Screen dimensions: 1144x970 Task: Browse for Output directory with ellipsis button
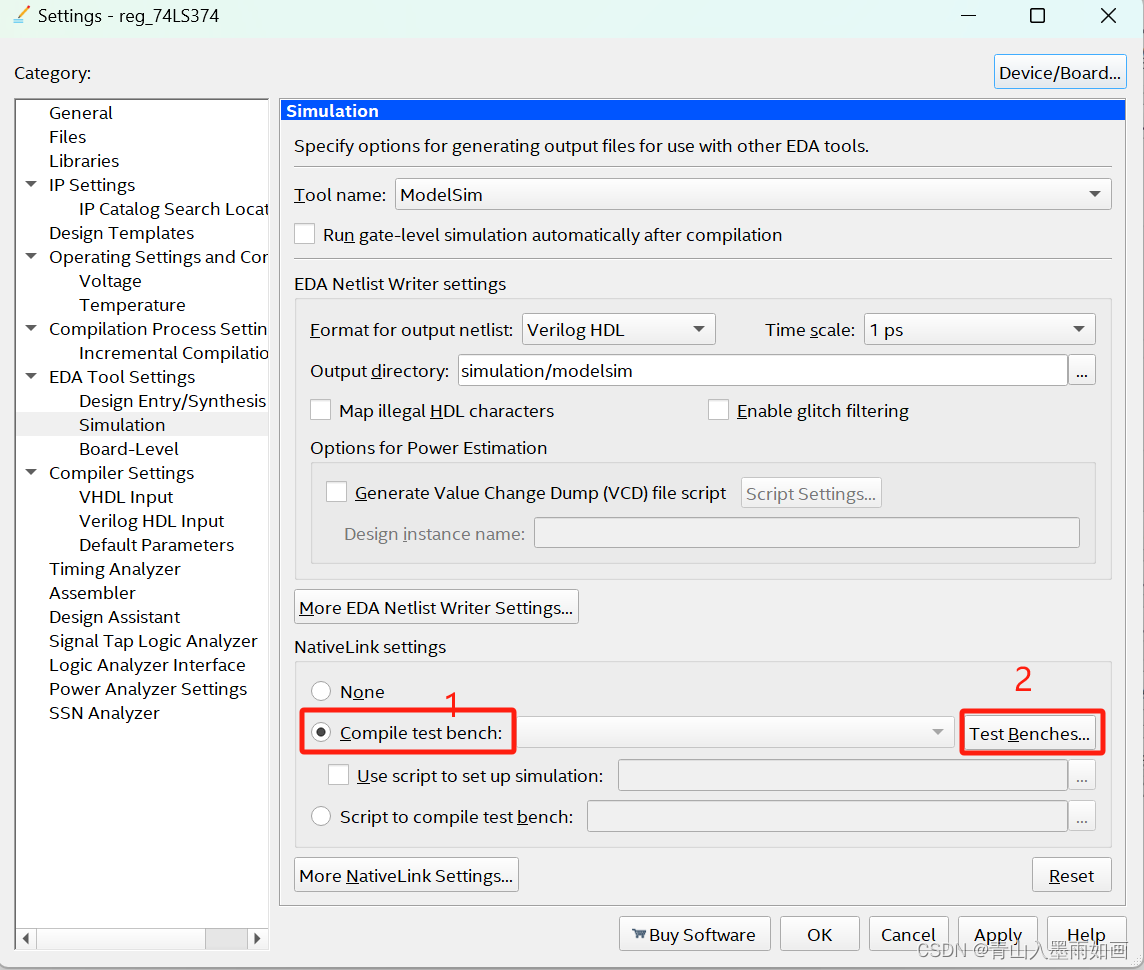pyautogui.click(x=1082, y=370)
